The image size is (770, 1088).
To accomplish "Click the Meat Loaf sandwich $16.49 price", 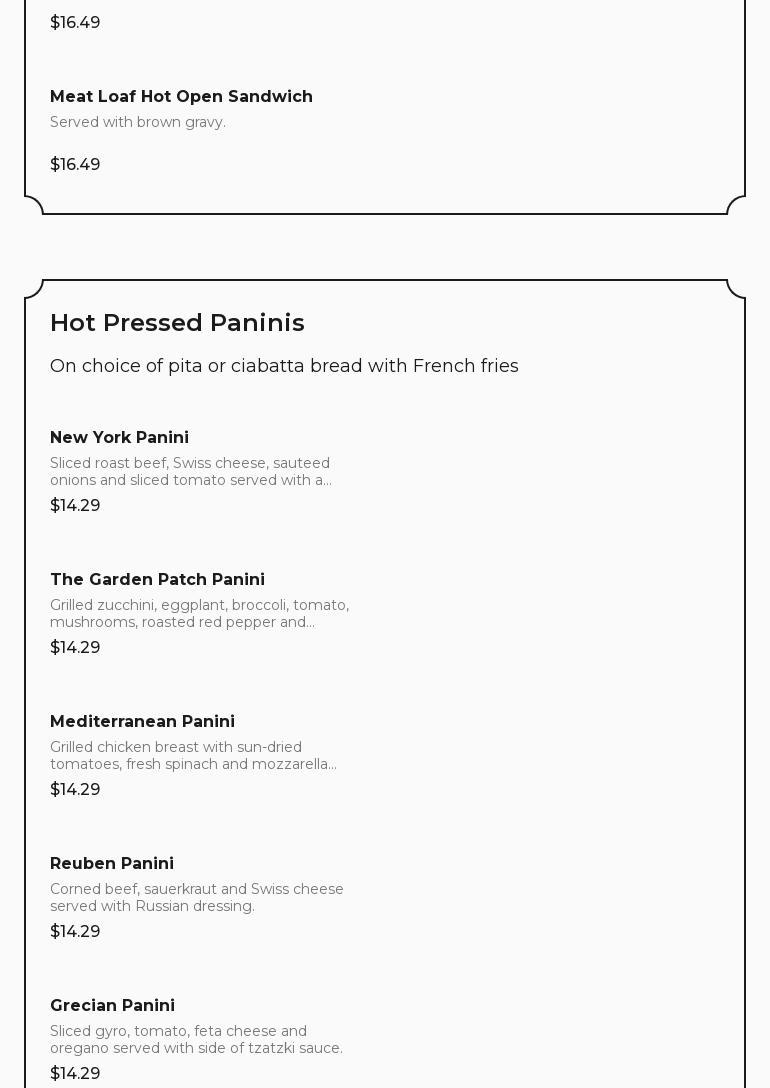I will pos(75,164).
